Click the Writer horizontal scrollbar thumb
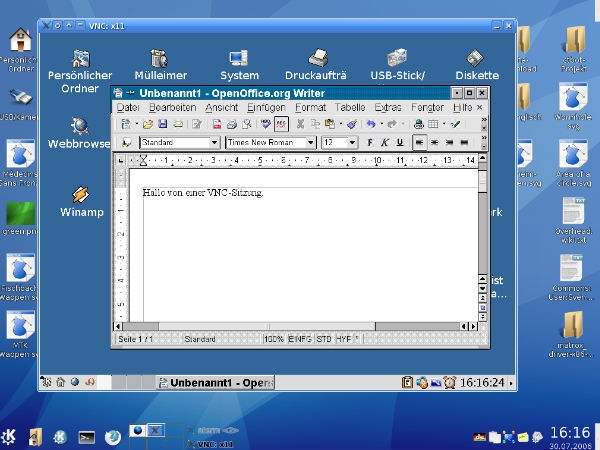600x450 pixels. click(267, 326)
